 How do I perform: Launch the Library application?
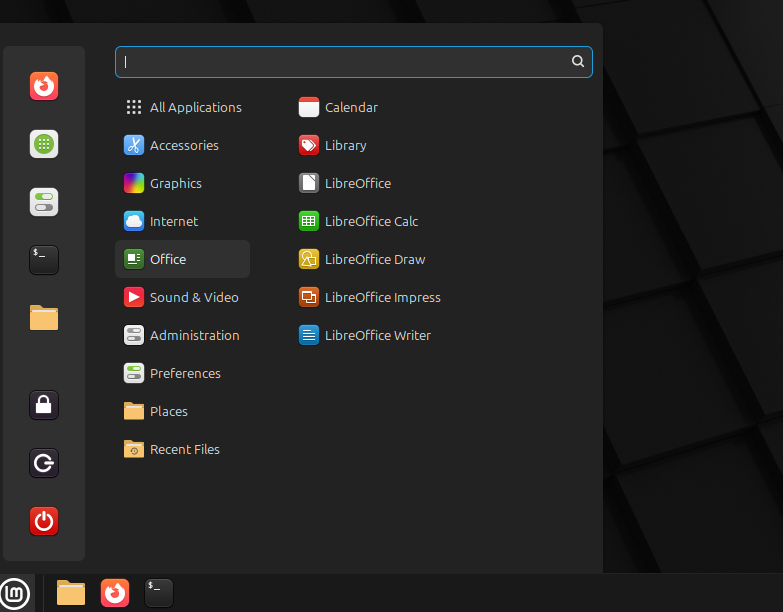[333, 145]
